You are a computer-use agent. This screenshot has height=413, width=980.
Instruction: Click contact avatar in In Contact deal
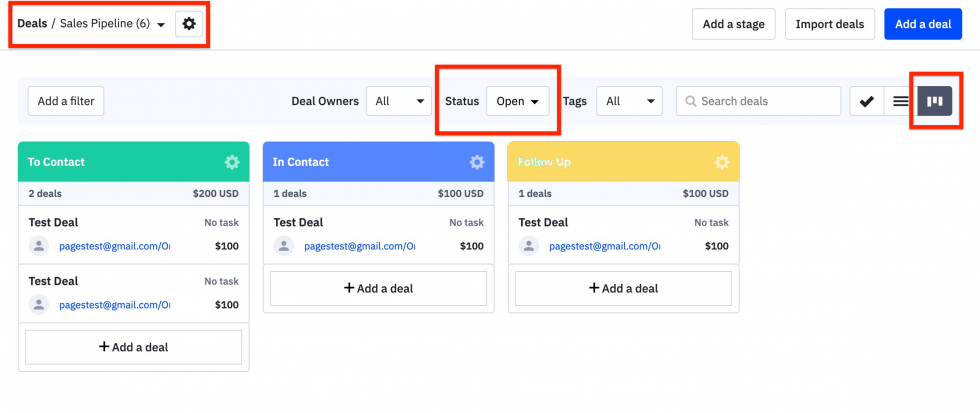[x=284, y=246]
